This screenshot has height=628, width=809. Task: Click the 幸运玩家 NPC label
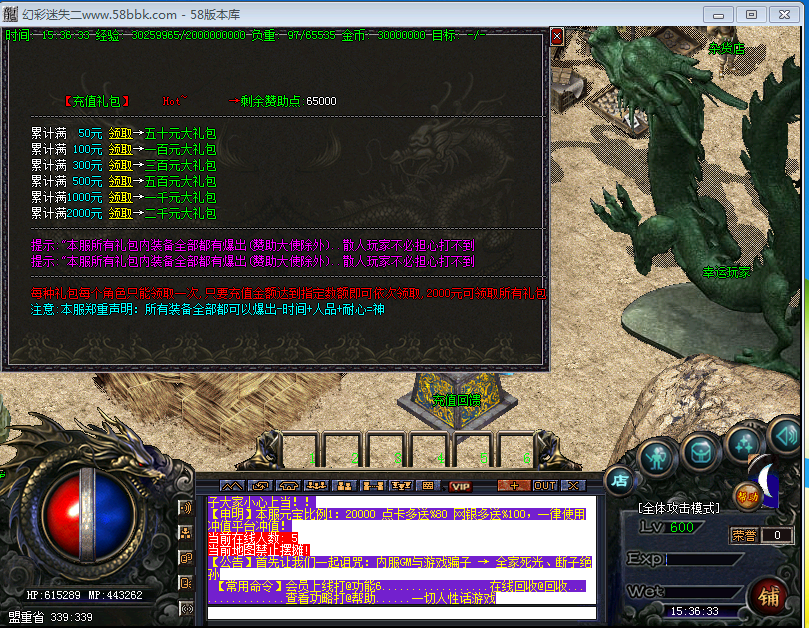coord(726,272)
